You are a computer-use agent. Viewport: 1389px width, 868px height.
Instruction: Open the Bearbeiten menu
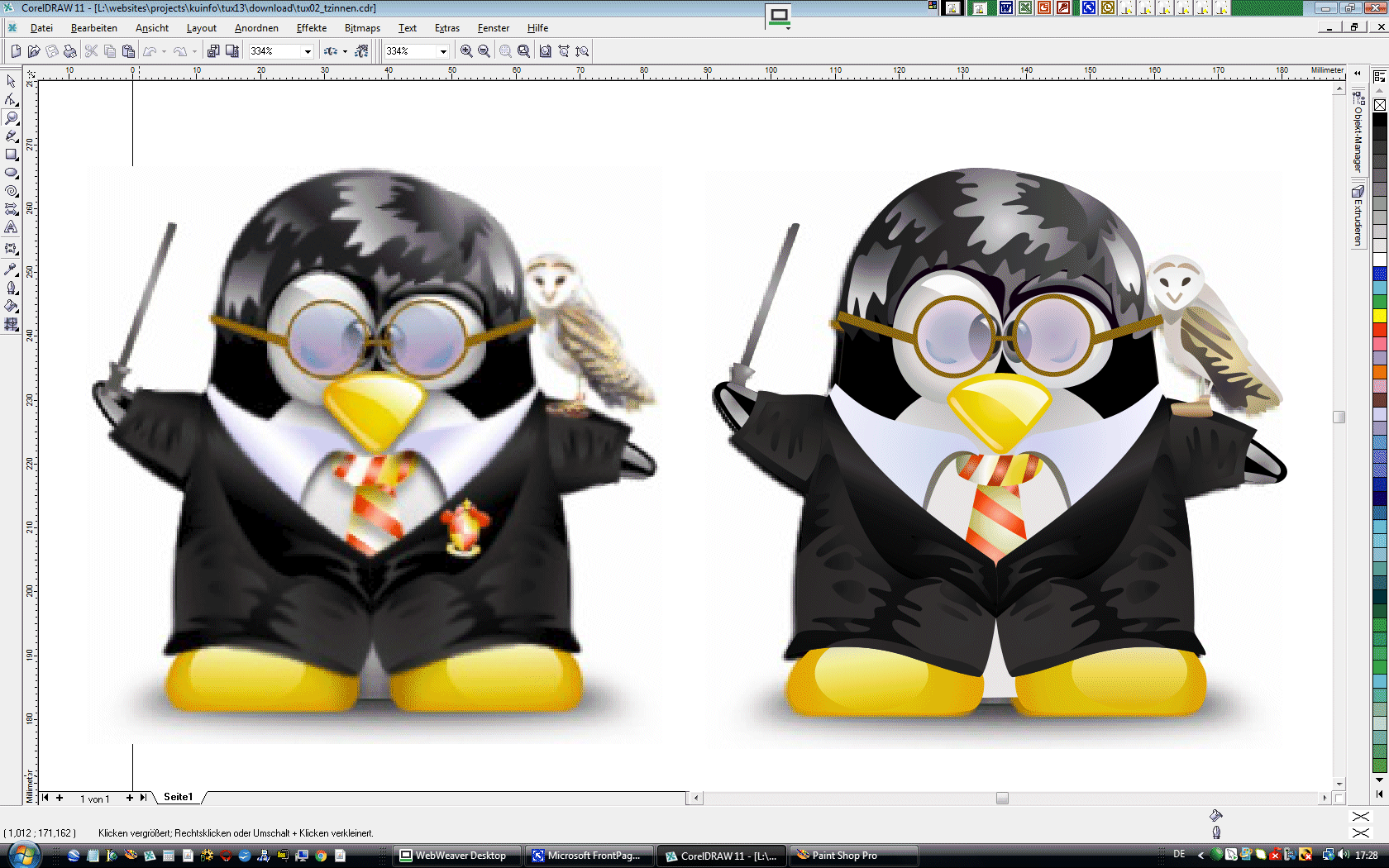(x=94, y=28)
